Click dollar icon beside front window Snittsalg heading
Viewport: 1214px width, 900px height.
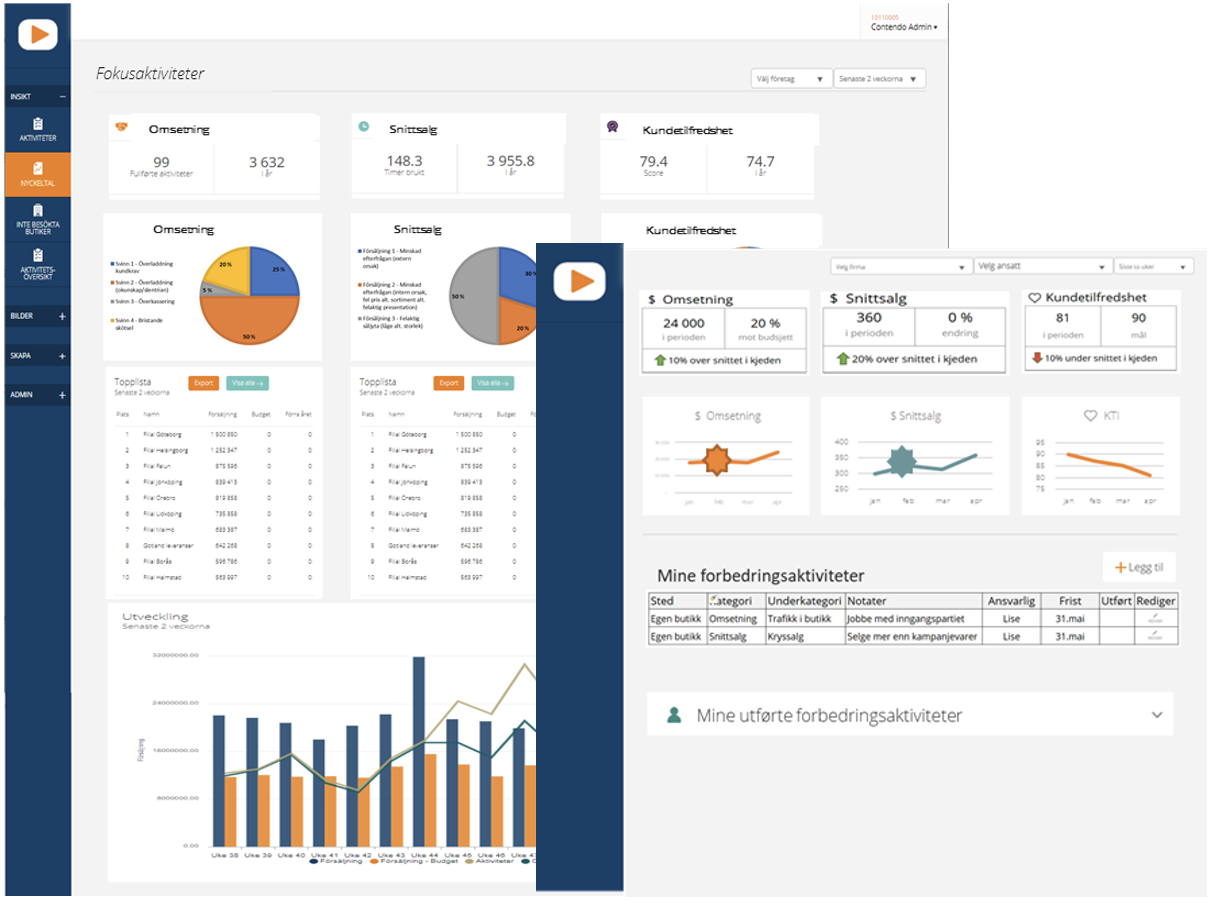[834, 299]
